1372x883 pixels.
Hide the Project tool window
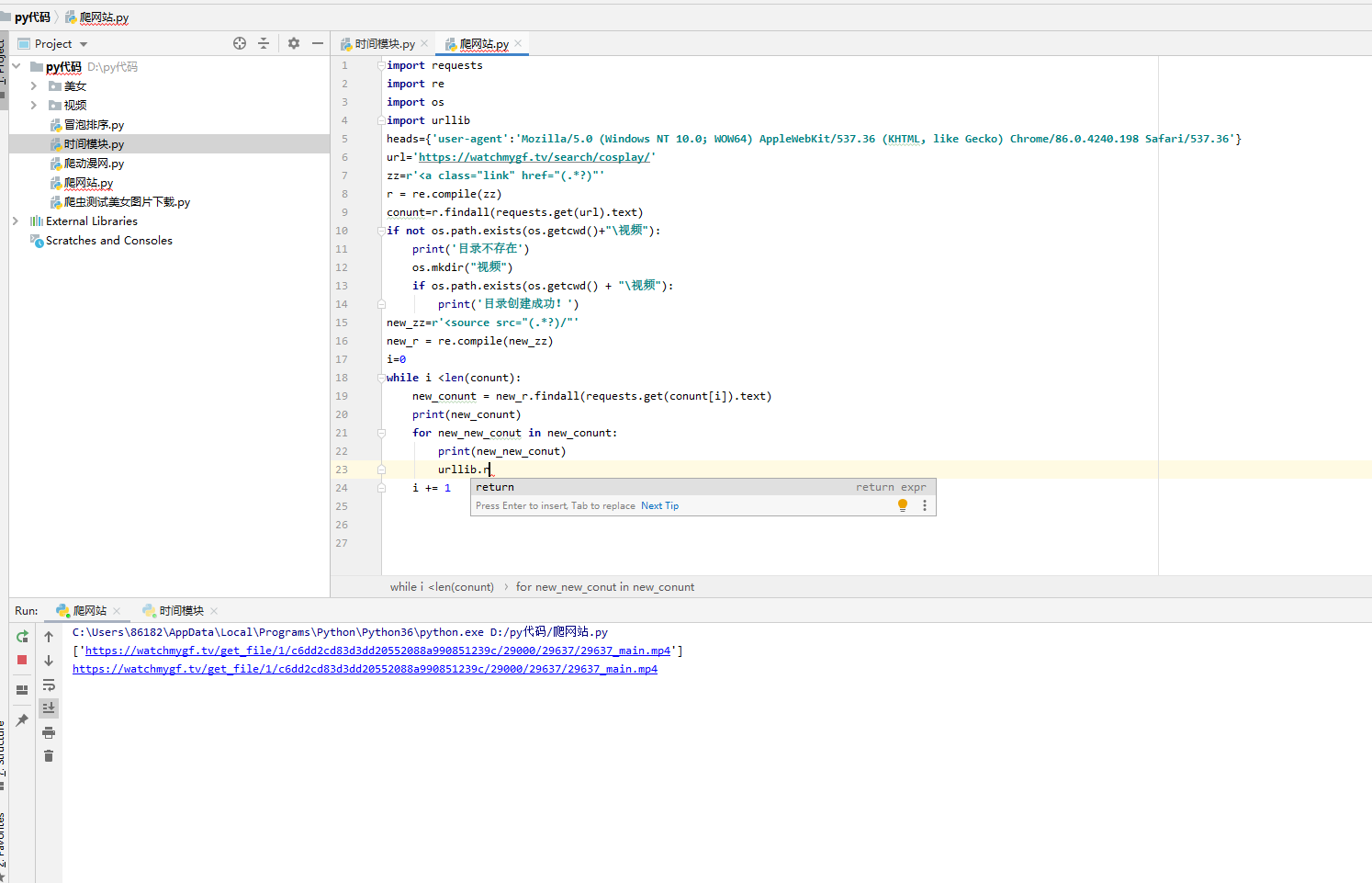tap(318, 43)
